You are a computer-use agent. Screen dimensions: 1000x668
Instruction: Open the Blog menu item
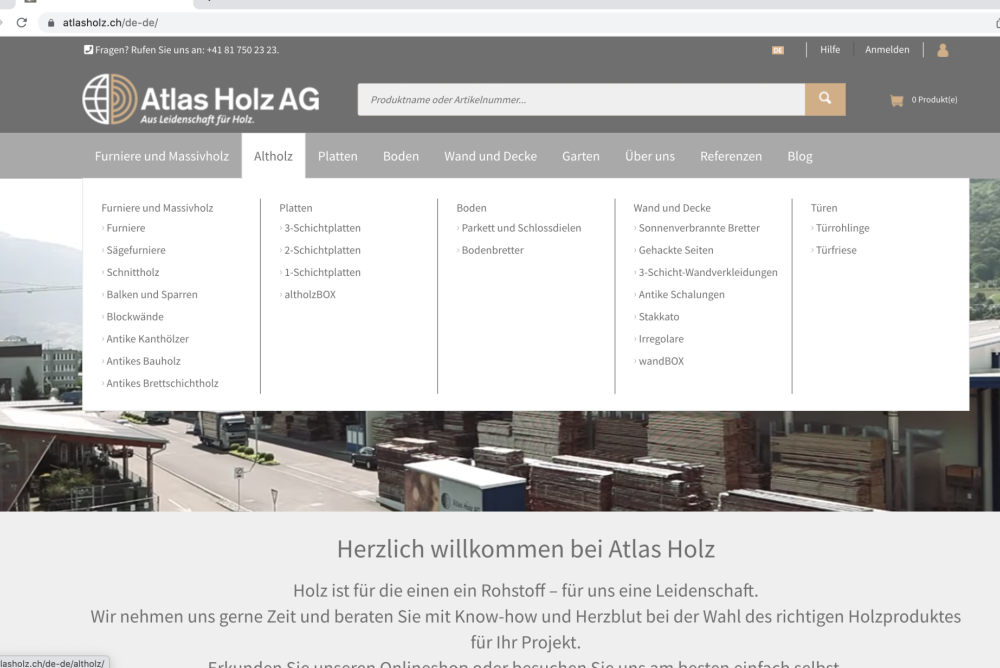click(799, 156)
